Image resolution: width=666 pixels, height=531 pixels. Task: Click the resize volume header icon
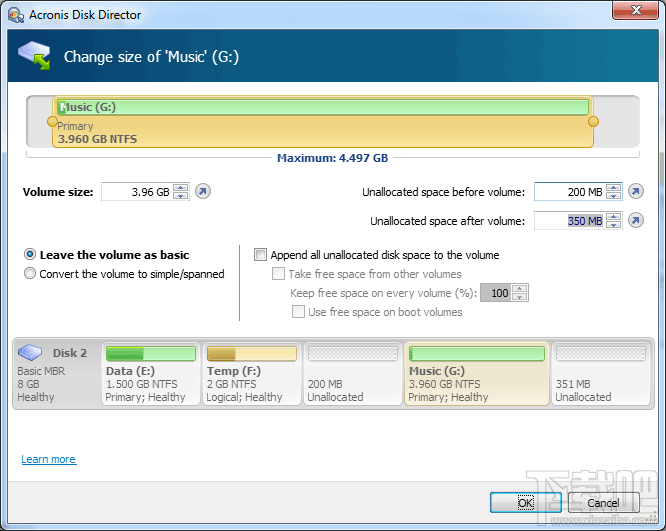coord(34,56)
